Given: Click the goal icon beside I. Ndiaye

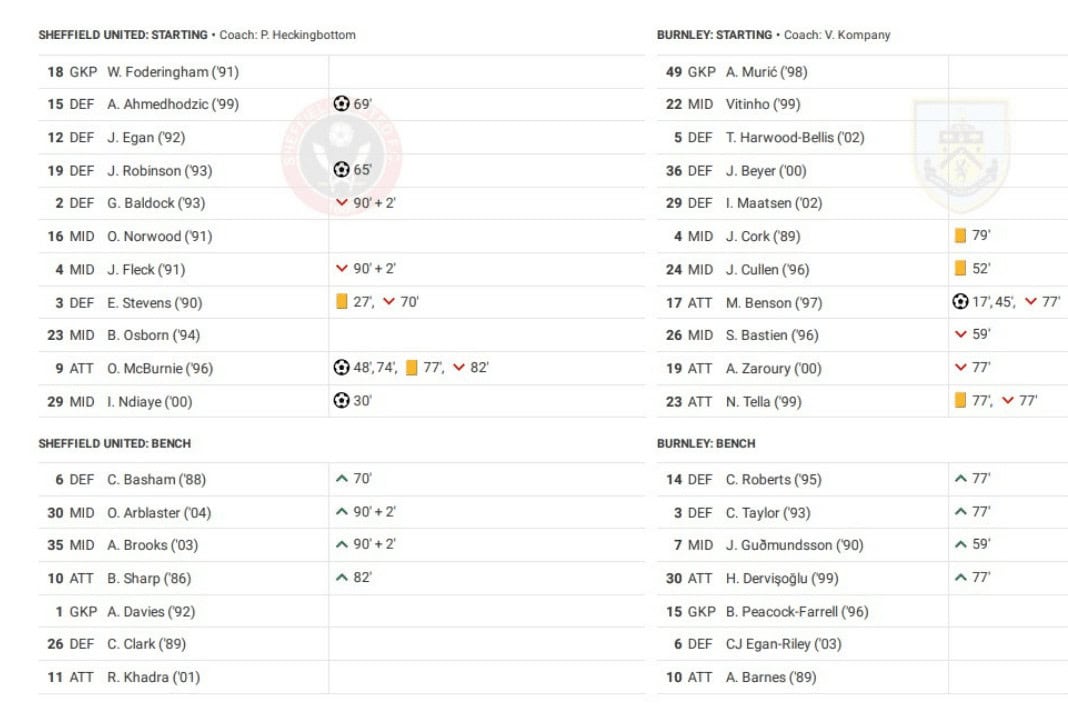Looking at the screenshot, I should coord(342,401).
